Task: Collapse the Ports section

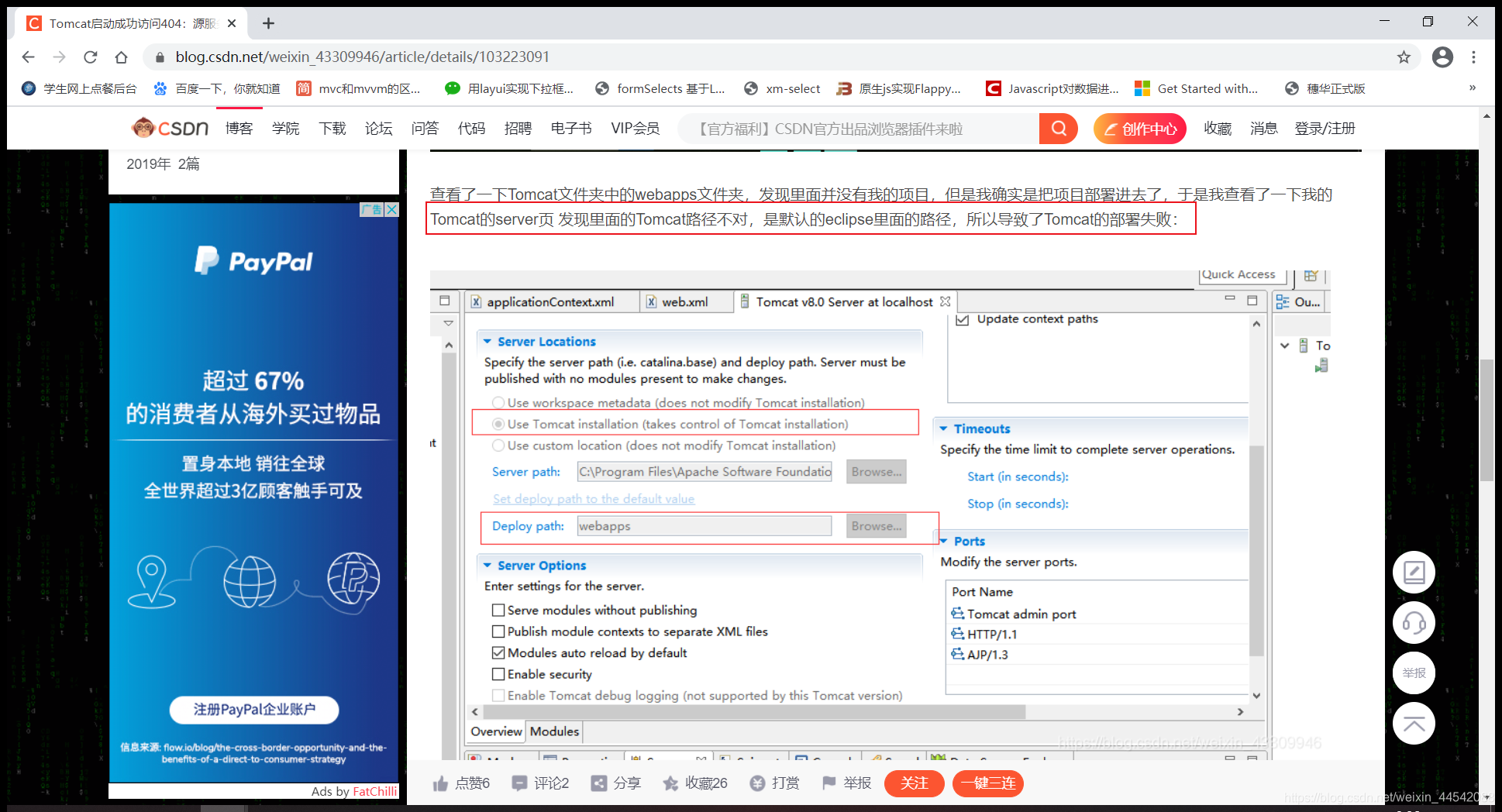Action: click(943, 541)
